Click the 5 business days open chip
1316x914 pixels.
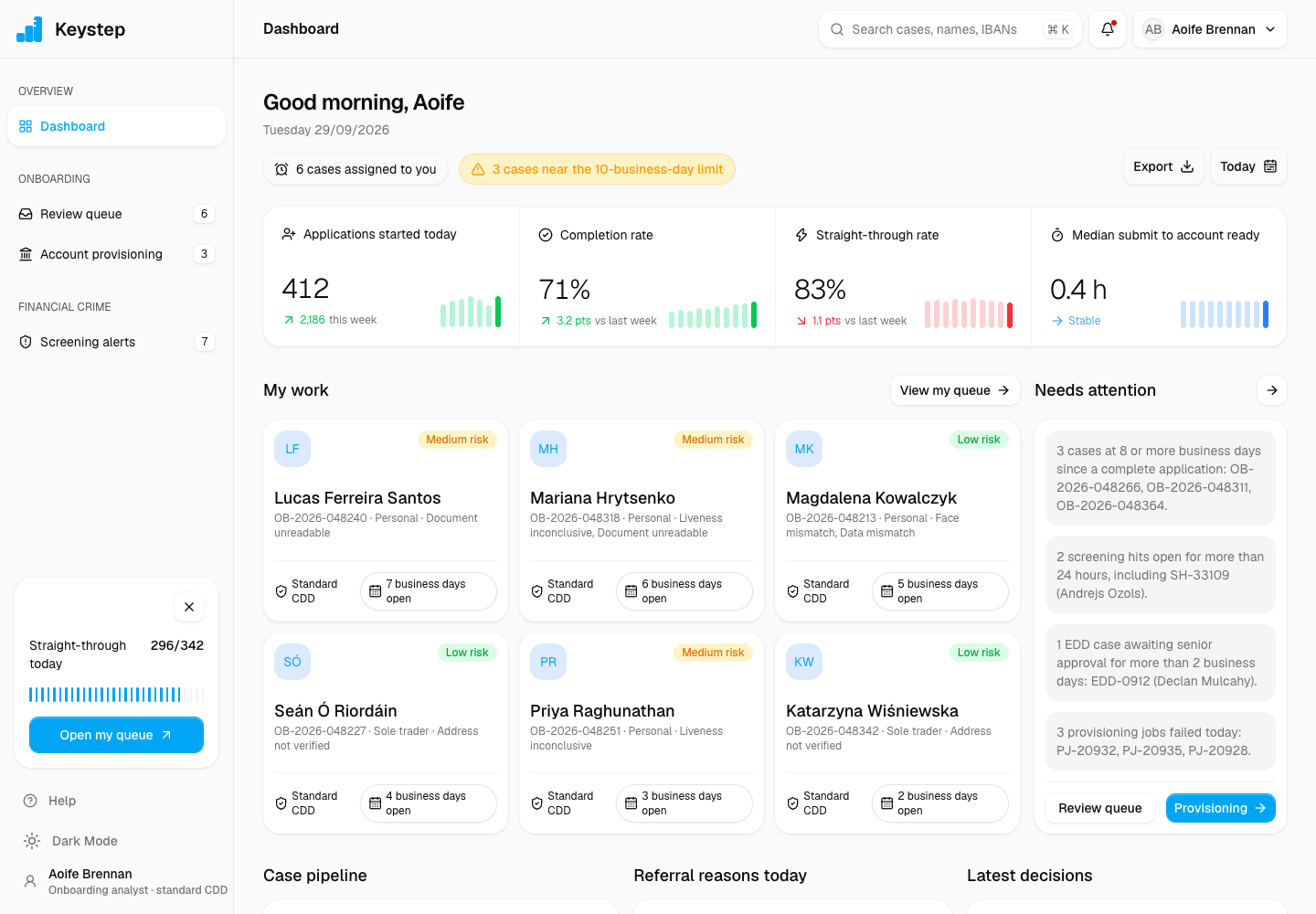click(940, 591)
